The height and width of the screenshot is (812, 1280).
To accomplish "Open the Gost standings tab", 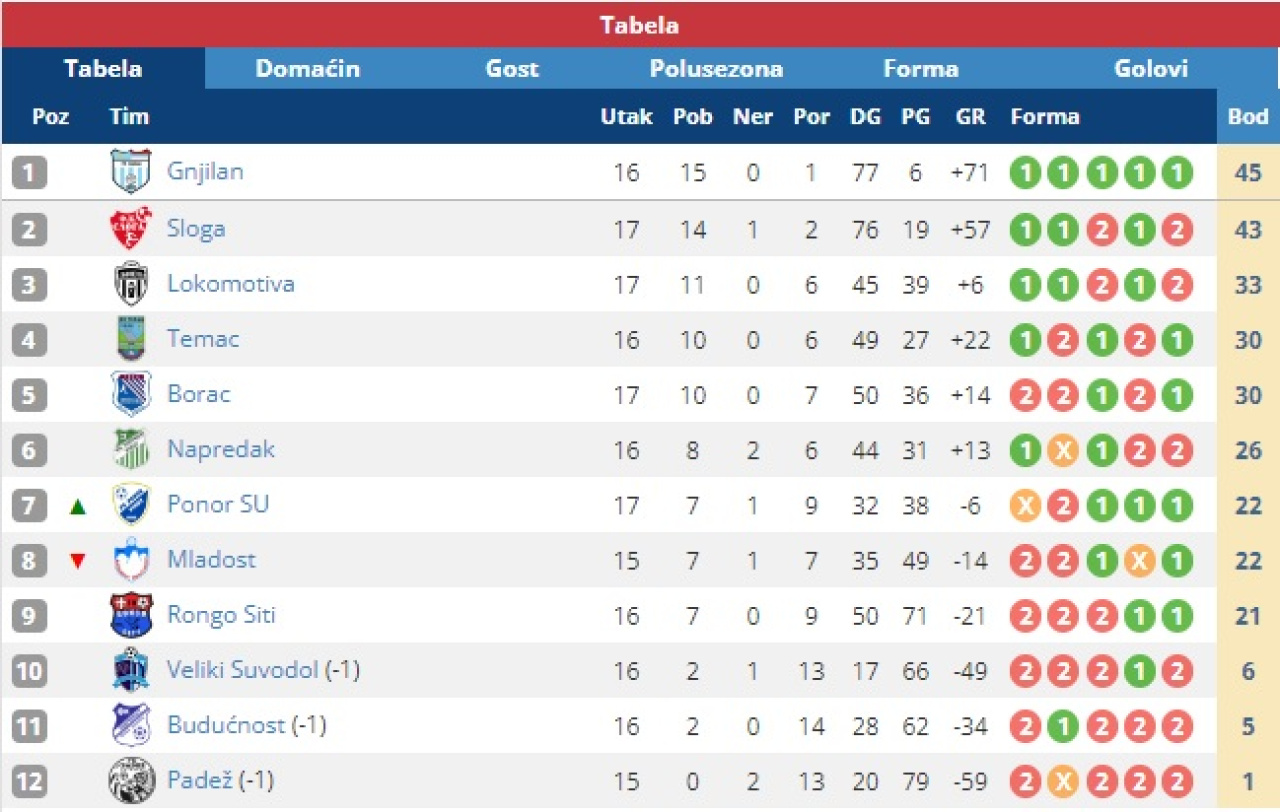I will [x=512, y=69].
